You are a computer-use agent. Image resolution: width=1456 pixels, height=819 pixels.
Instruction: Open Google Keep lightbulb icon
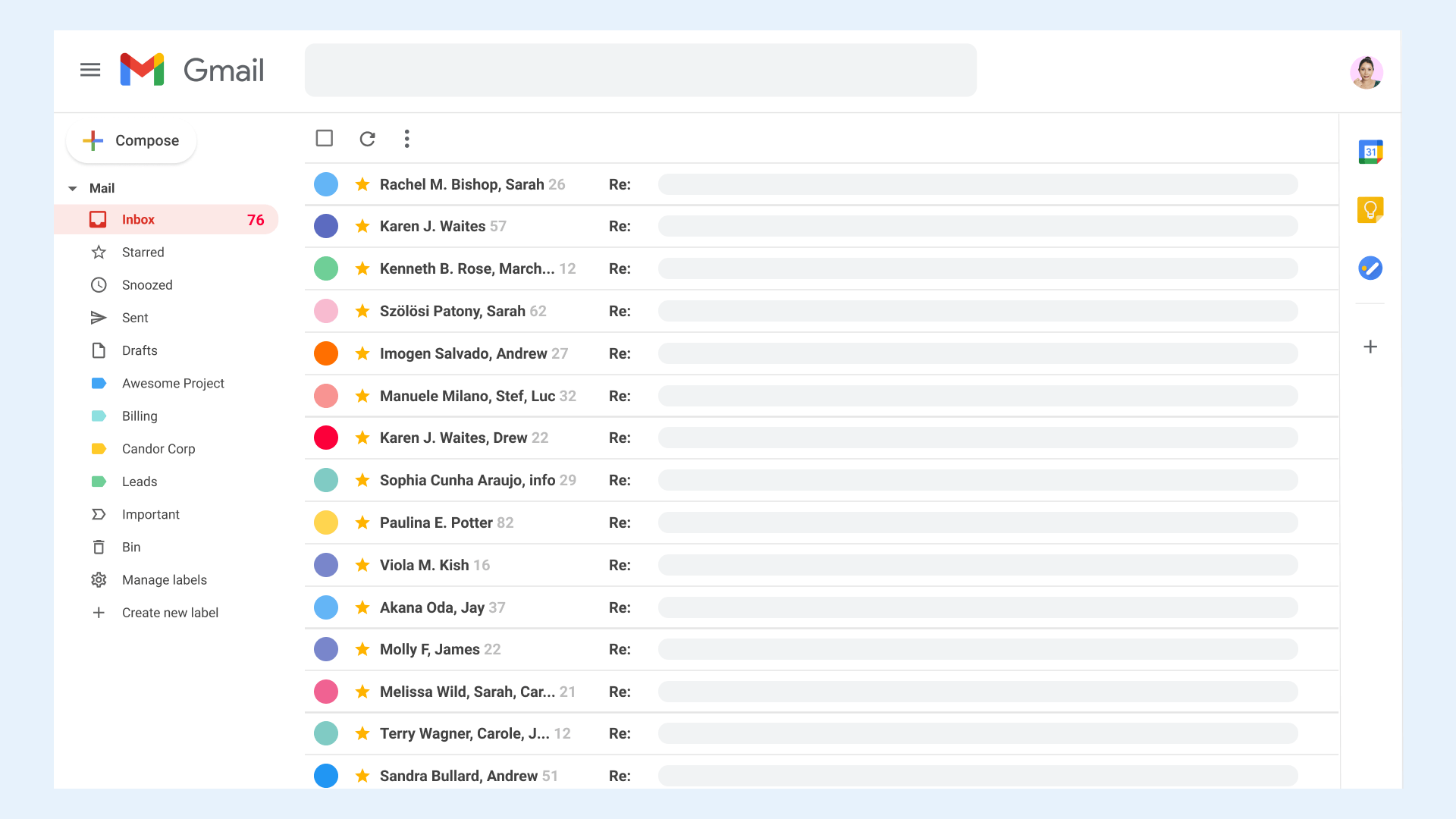click(x=1370, y=210)
